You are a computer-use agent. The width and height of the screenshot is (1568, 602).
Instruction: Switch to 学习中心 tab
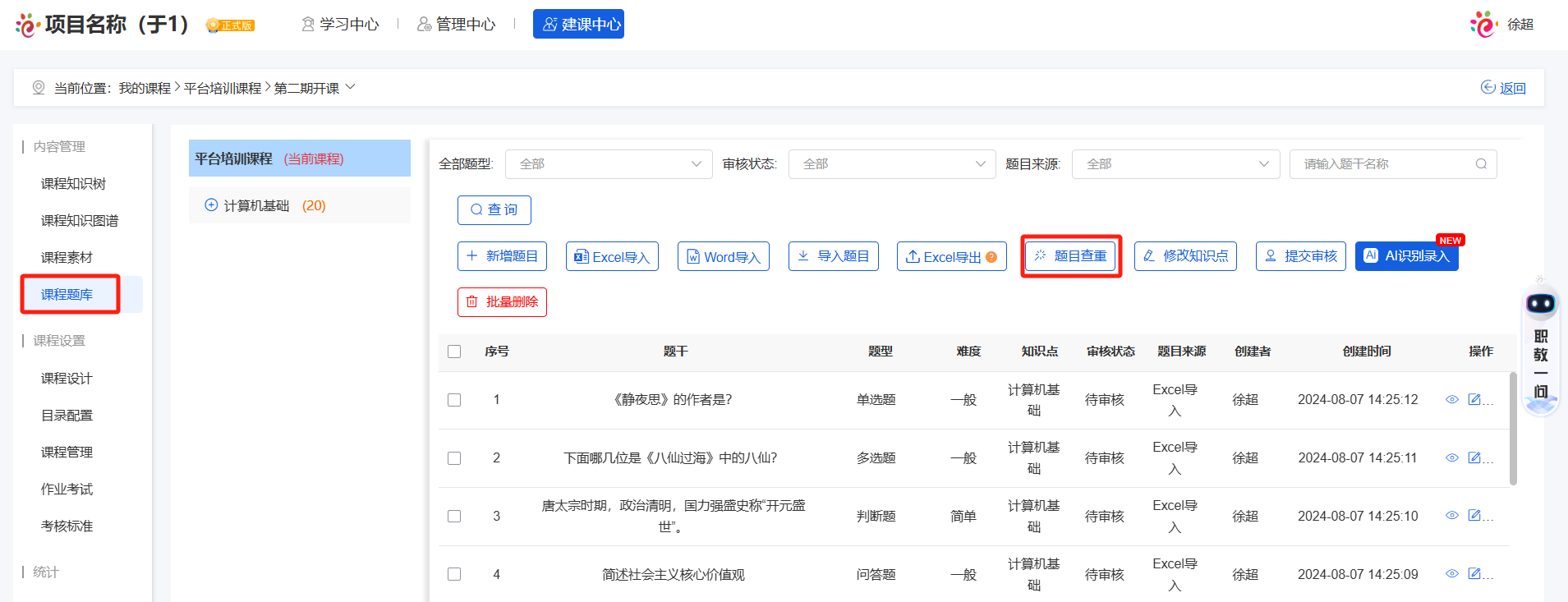coord(341,25)
